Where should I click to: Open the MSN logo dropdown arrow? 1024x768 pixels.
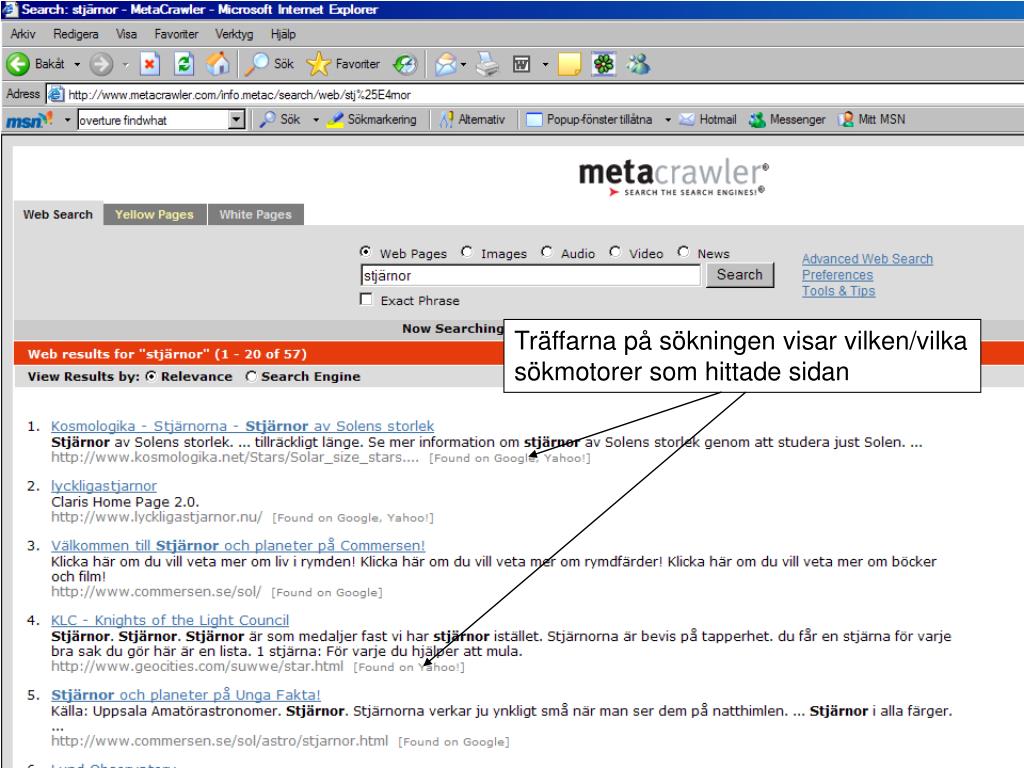pyautogui.click(x=67, y=120)
